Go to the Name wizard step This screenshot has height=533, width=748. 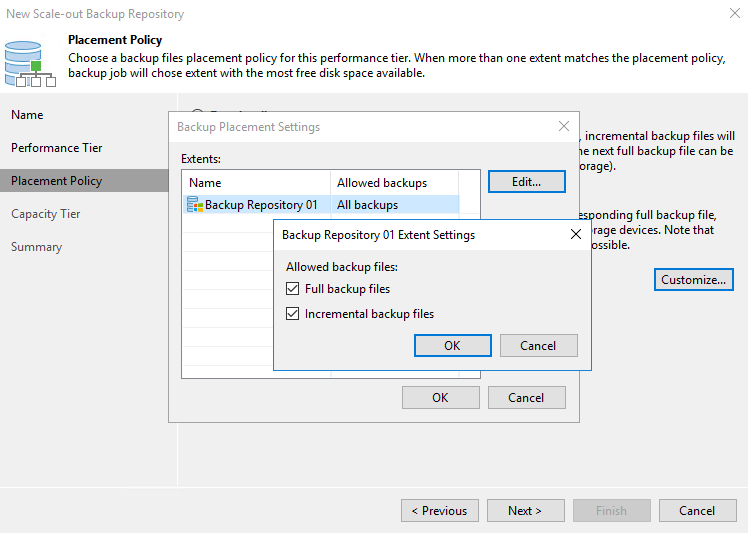point(28,115)
